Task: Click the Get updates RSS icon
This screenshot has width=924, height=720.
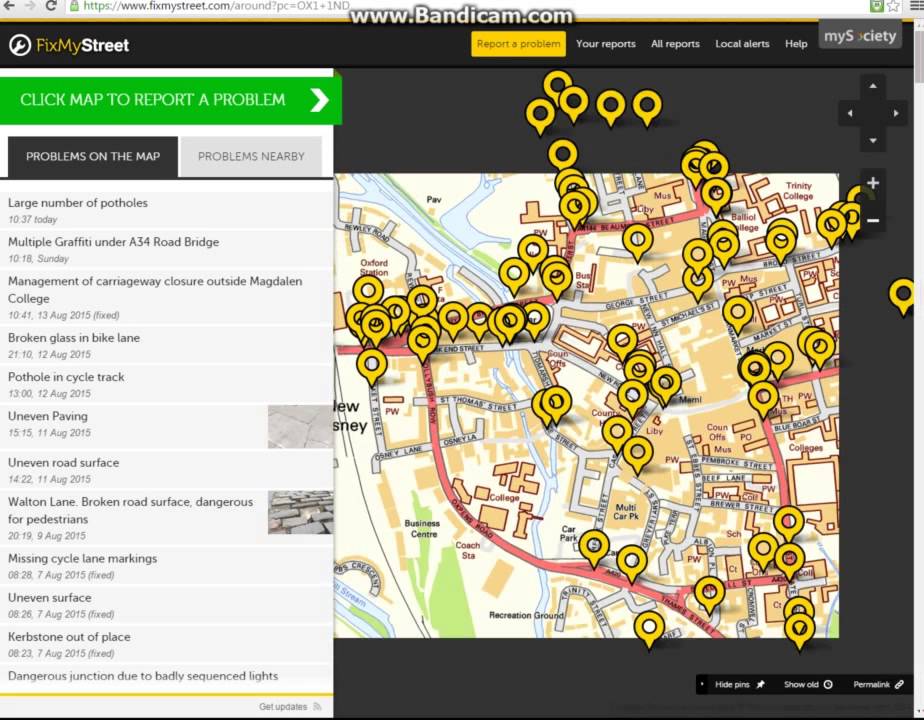Action: tap(318, 706)
